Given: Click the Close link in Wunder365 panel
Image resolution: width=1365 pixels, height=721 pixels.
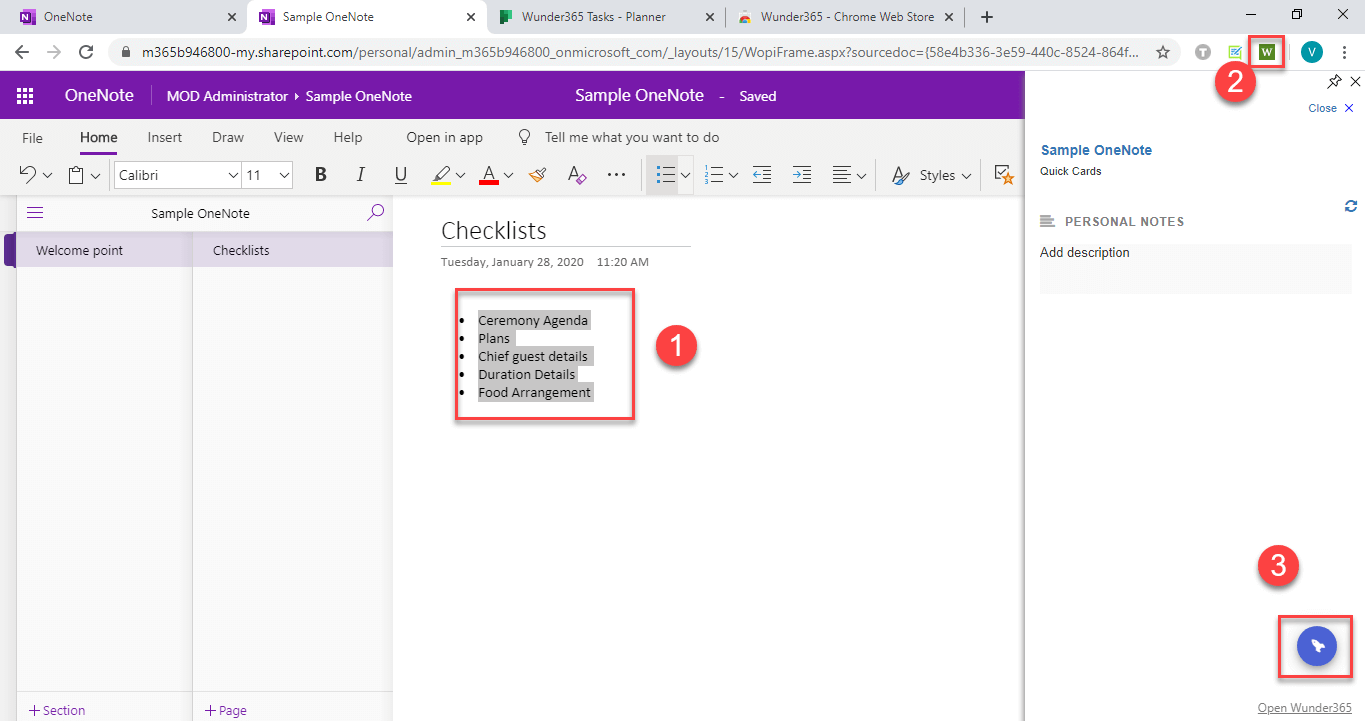Looking at the screenshot, I should (x=1331, y=108).
